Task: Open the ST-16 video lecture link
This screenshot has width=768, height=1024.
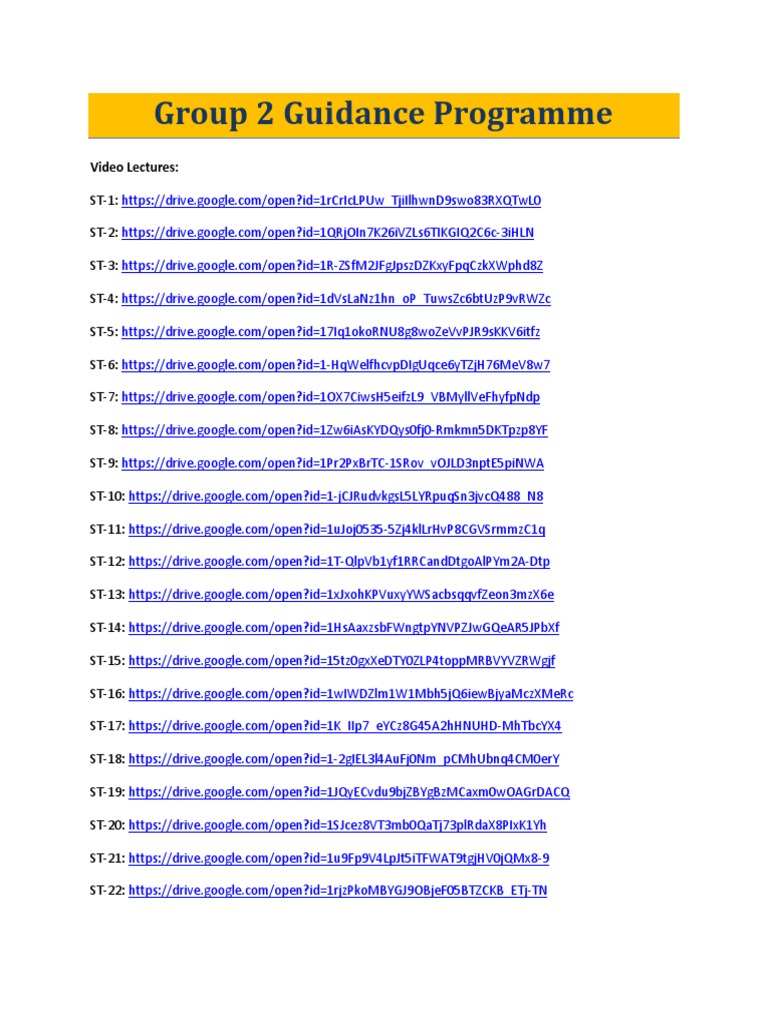Action: tap(351, 694)
